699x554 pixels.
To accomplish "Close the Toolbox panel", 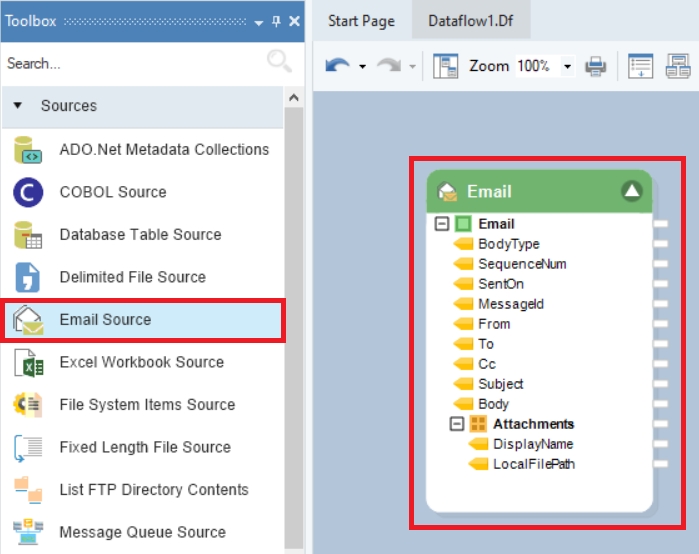I will pos(294,21).
